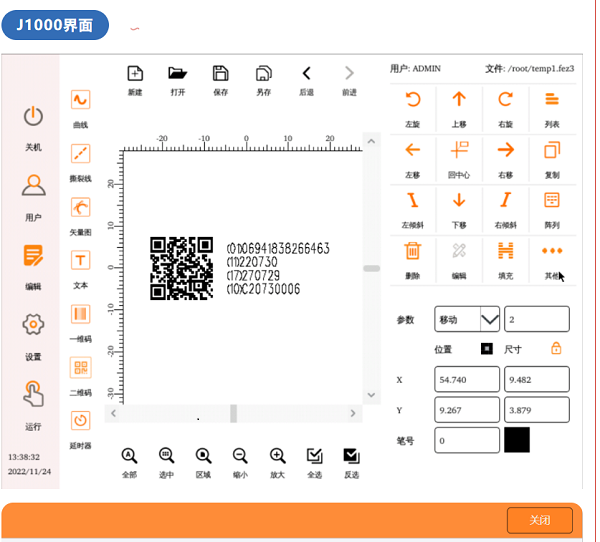The image size is (600, 542).
Task: Click the vertical scrollbar up arrow
Action: point(371,141)
